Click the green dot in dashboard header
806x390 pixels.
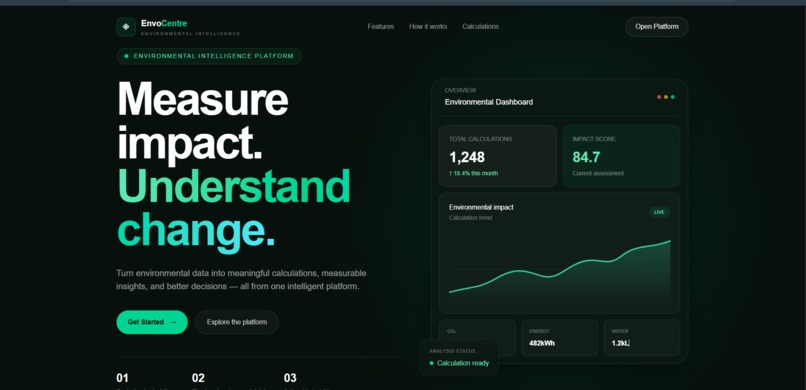(x=672, y=97)
